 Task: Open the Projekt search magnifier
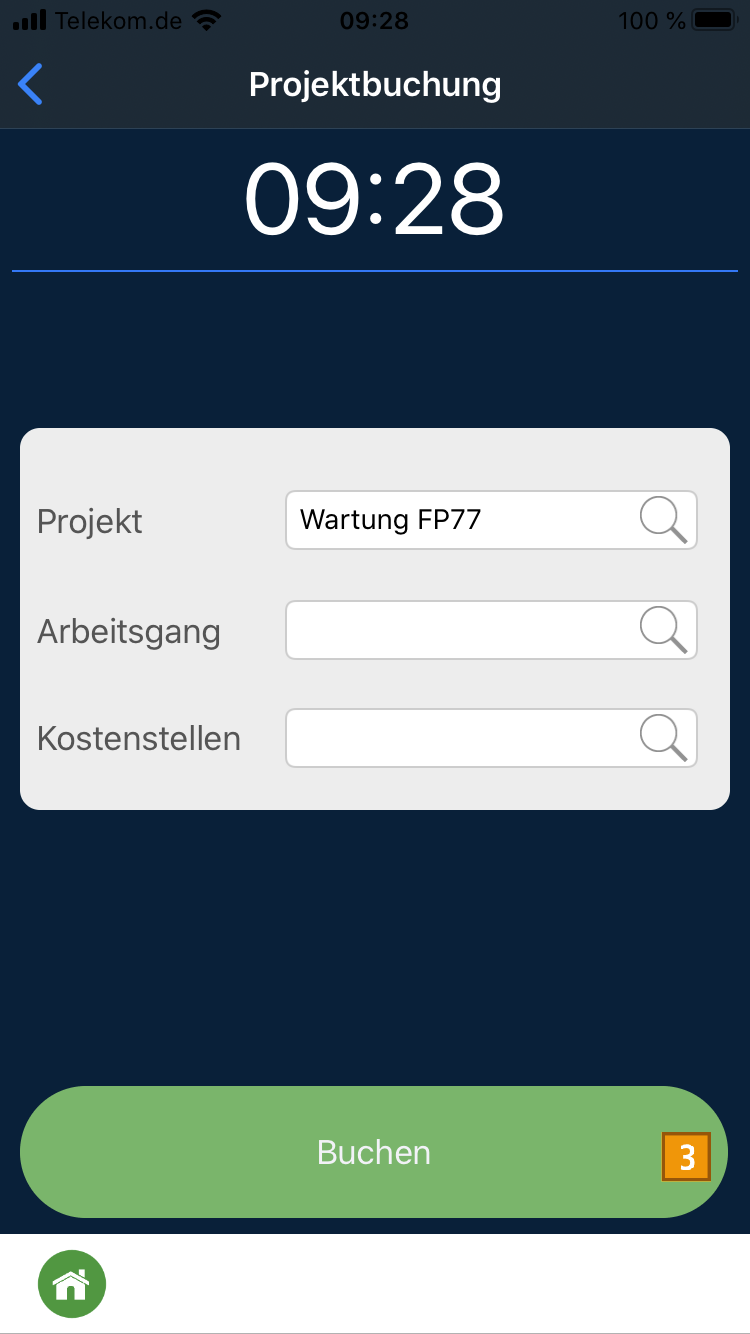coord(663,520)
